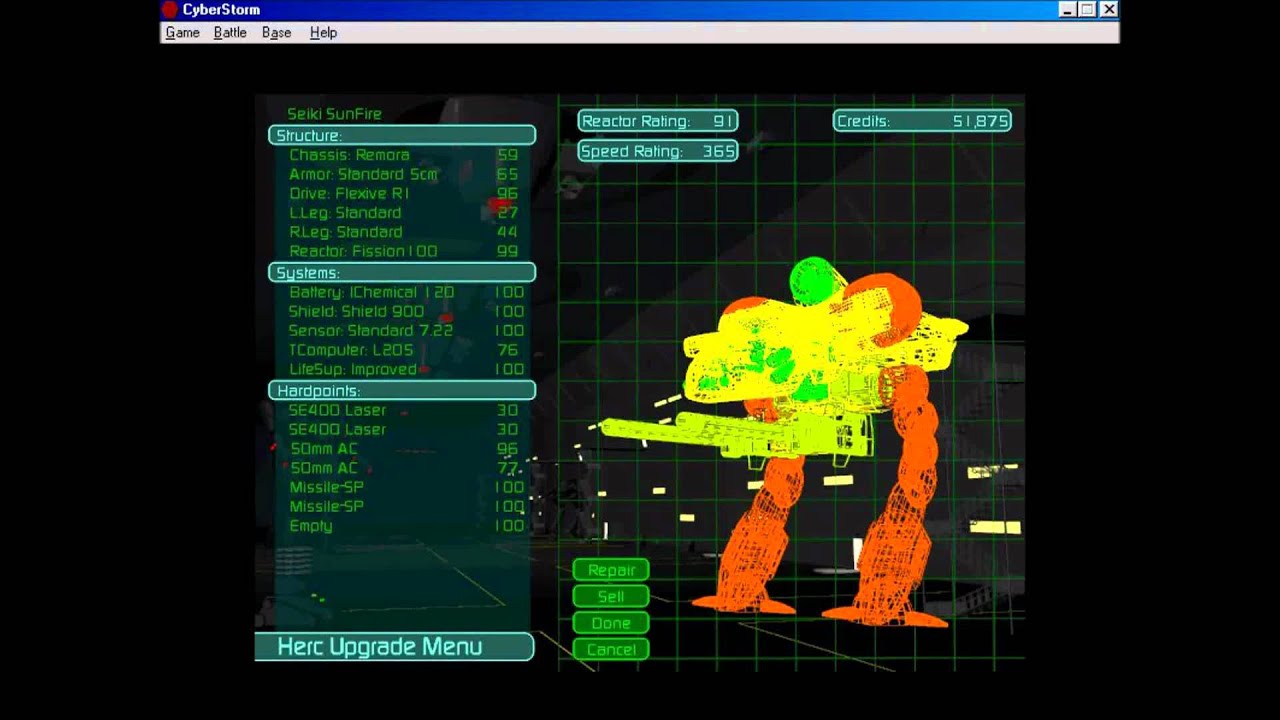The width and height of the screenshot is (1280, 720).
Task: Select the Structure section header
Action: pos(402,135)
